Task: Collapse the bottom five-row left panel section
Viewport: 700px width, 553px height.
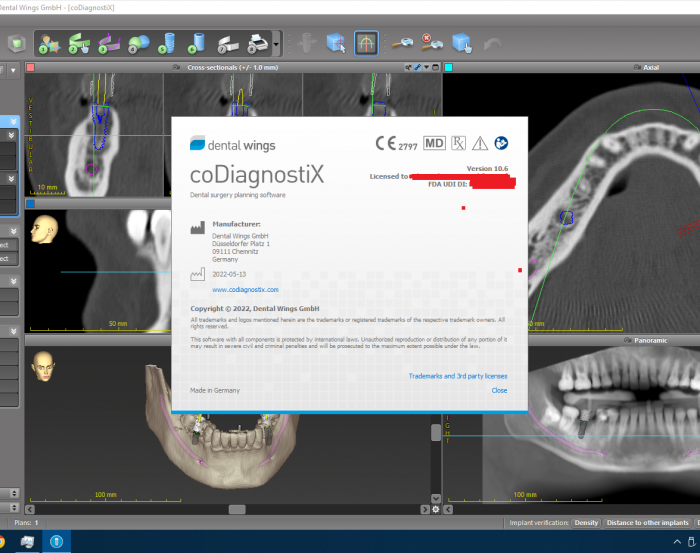Action: pyautogui.click(x=13, y=331)
